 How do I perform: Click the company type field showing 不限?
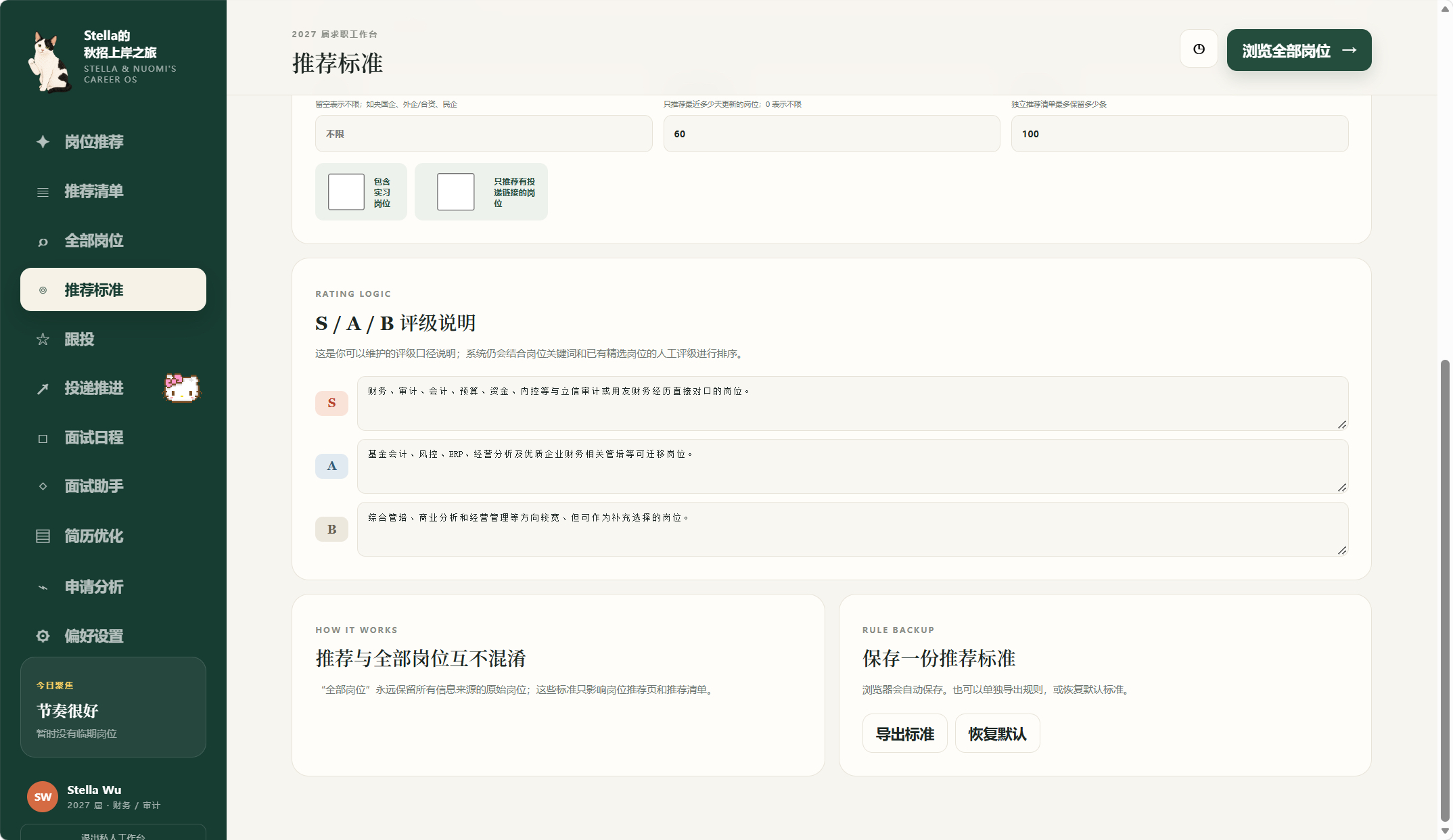[x=484, y=134]
